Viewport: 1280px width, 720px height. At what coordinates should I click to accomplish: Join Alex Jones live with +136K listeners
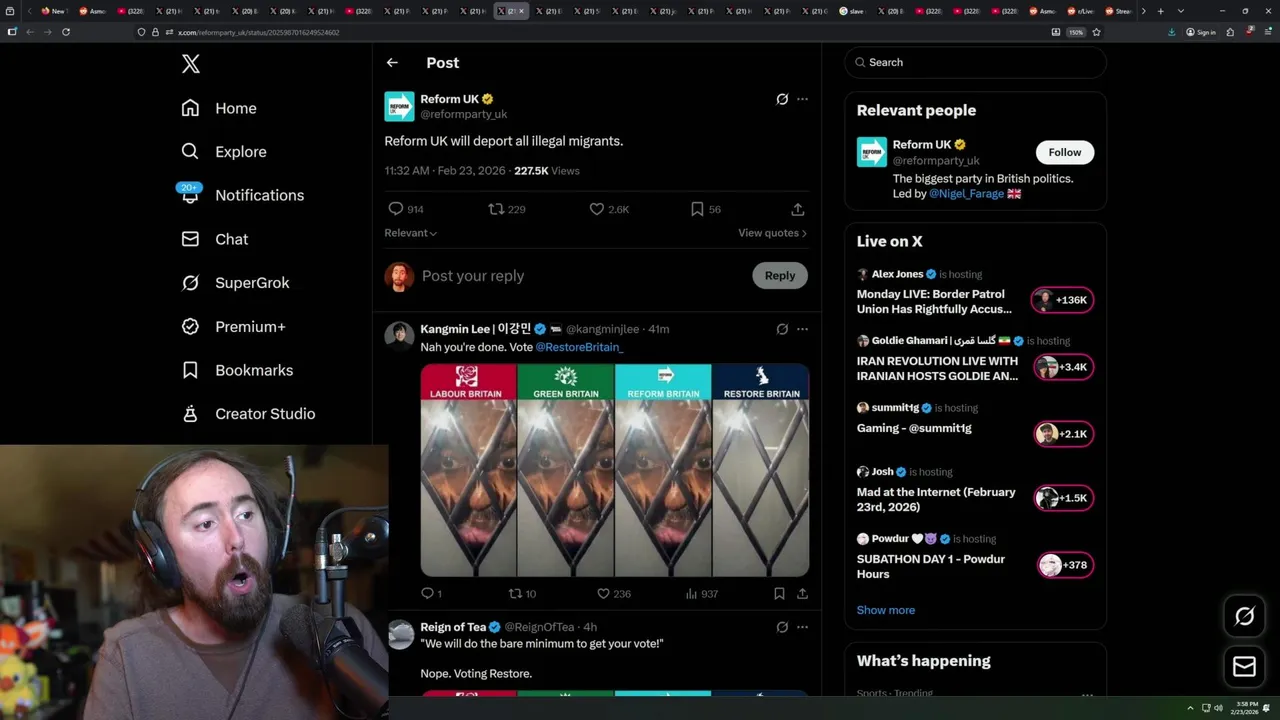tap(1062, 300)
